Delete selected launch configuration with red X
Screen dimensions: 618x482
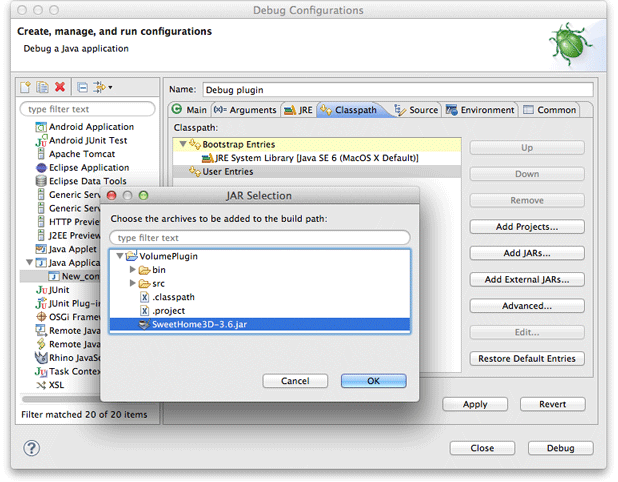coord(60,88)
